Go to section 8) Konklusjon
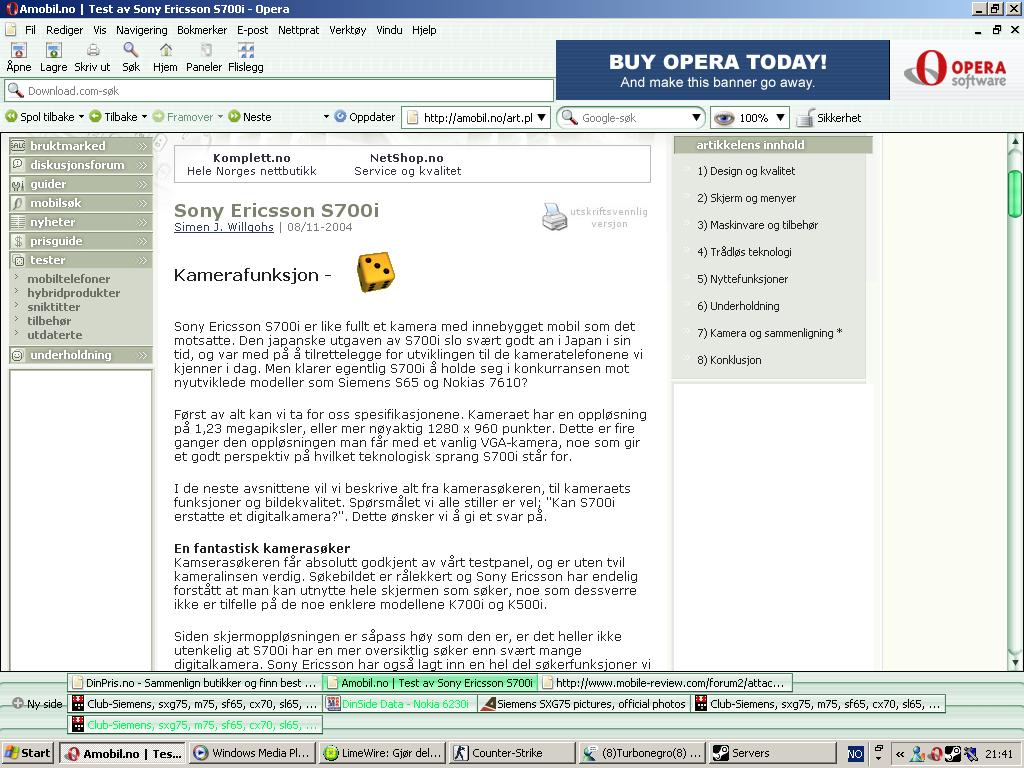Image resolution: width=1024 pixels, height=768 pixels. click(729, 360)
